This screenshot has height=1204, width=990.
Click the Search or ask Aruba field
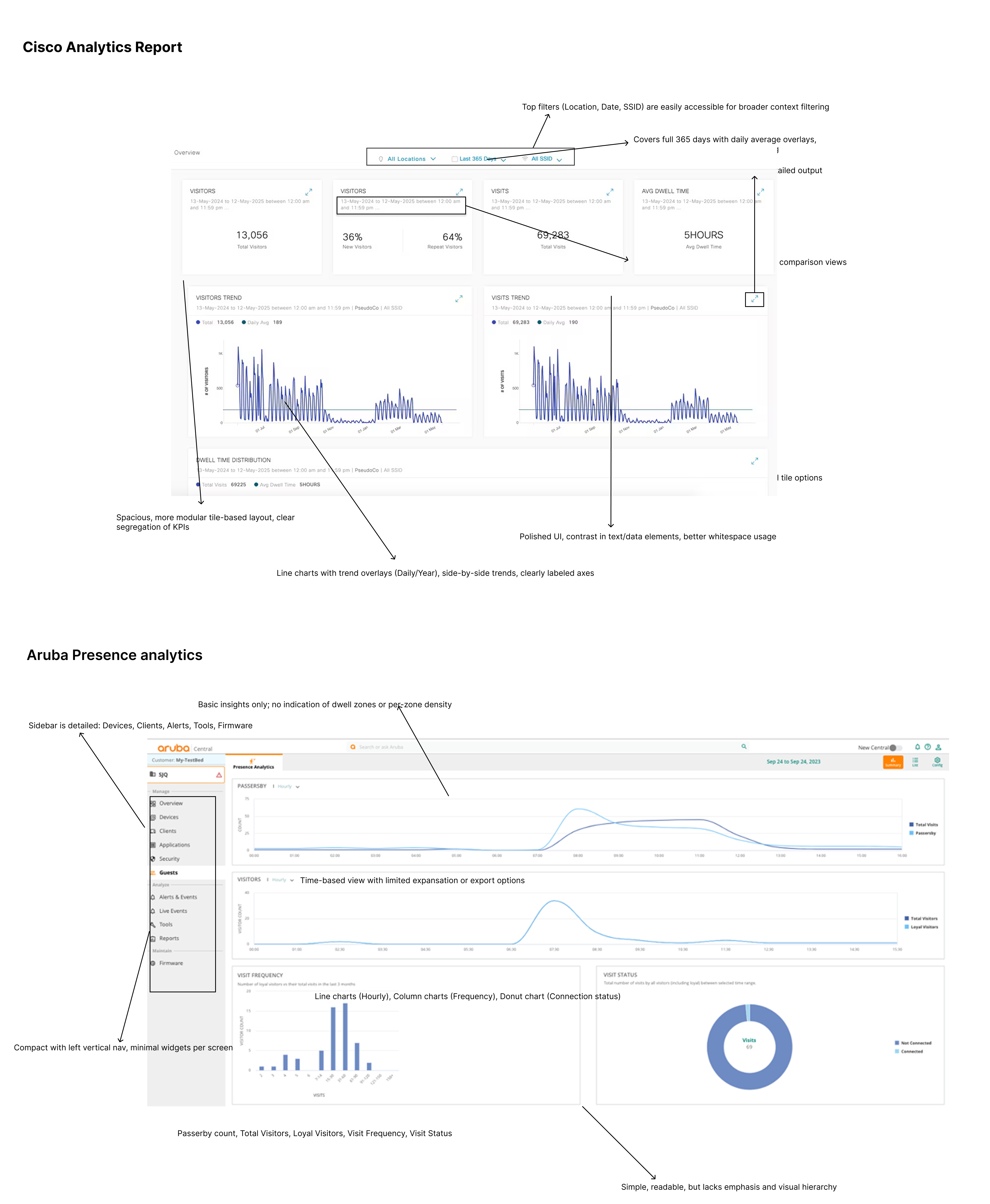tap(381, 747)
